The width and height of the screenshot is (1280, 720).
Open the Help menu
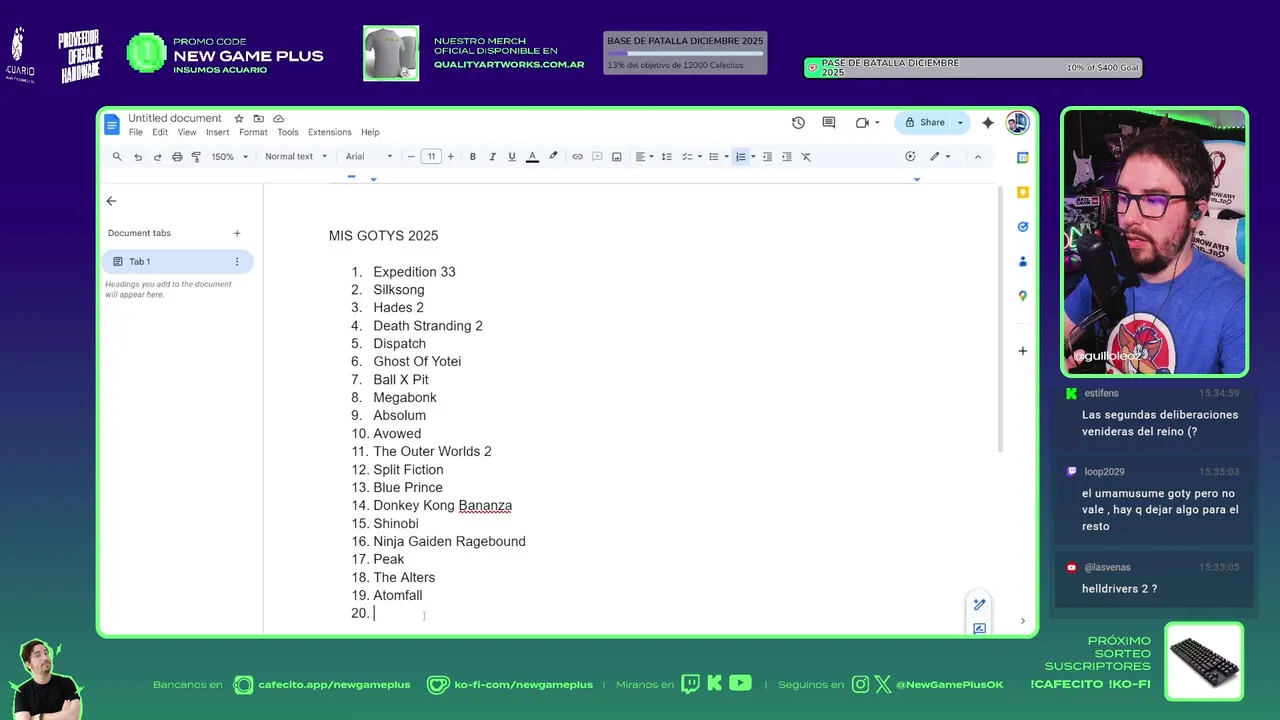pos(370,132)
